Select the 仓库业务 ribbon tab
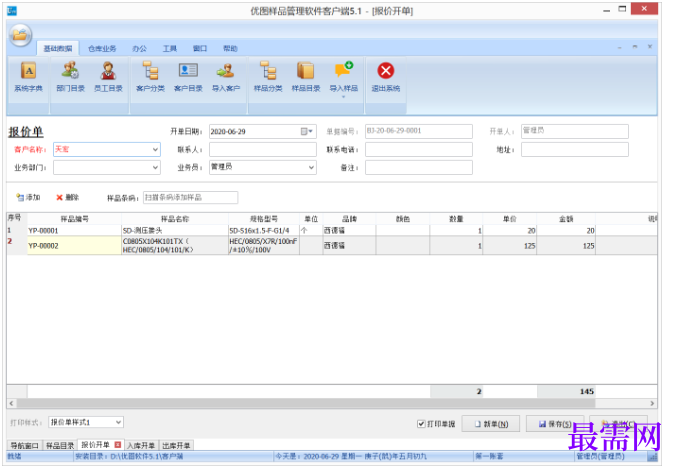Viewport: 680px width, 468px height. [x=102, y=48]
